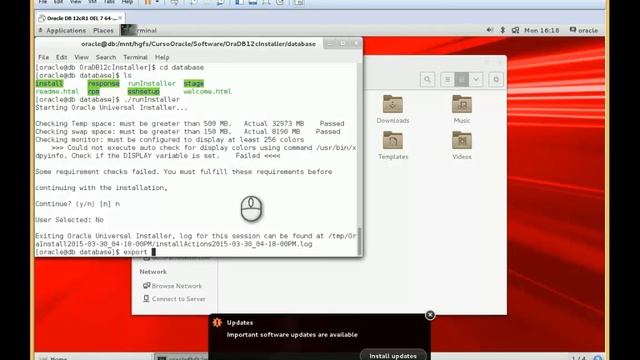Click the Updates notification icon
640x360 pixels.
217,322
